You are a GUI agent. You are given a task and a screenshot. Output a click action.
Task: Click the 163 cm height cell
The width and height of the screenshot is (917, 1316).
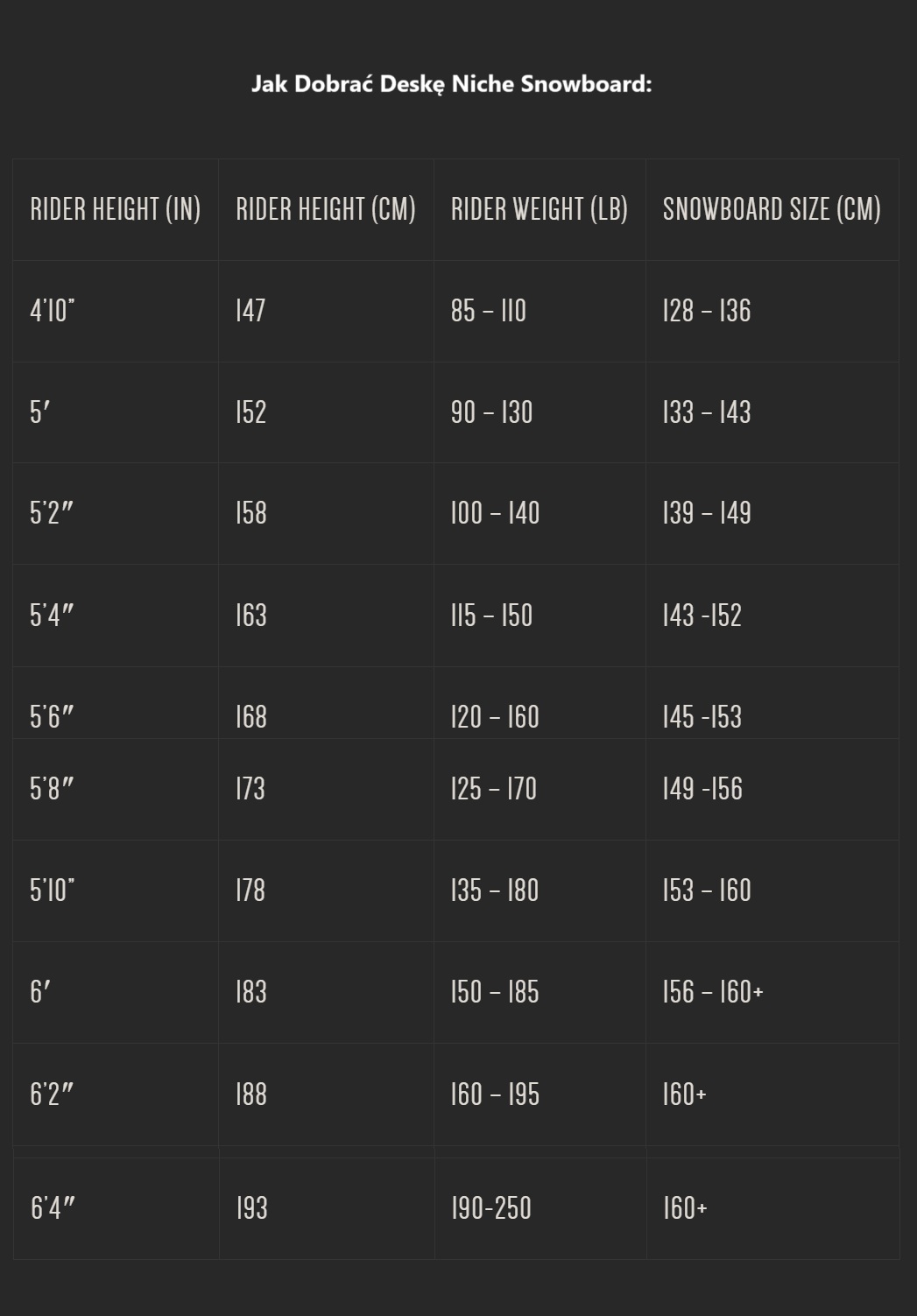(x=250, y=616)
